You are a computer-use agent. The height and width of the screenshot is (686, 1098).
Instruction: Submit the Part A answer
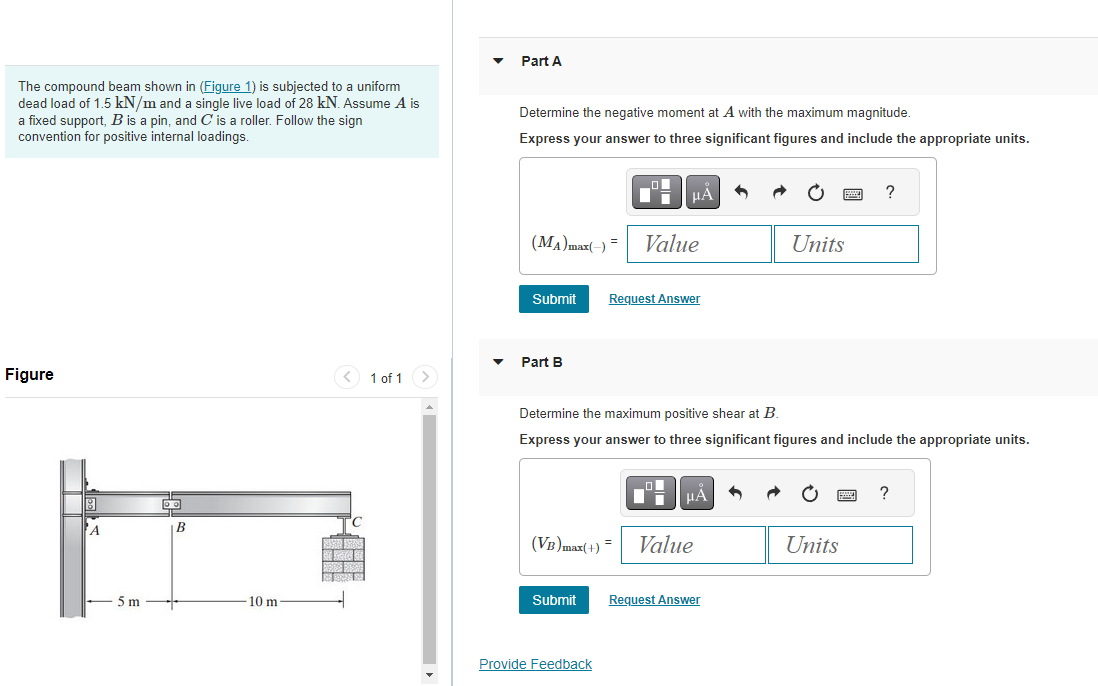[x=553, y=298]
